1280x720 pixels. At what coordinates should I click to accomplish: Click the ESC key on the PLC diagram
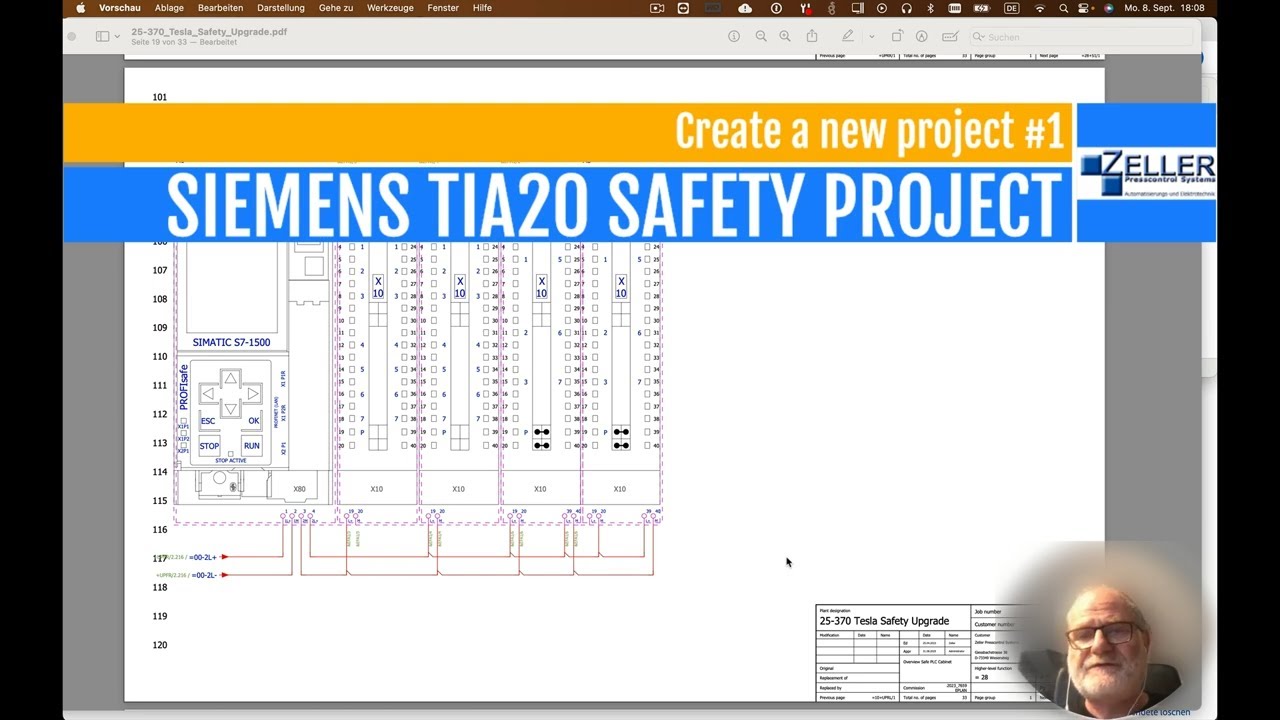[208, 421]
